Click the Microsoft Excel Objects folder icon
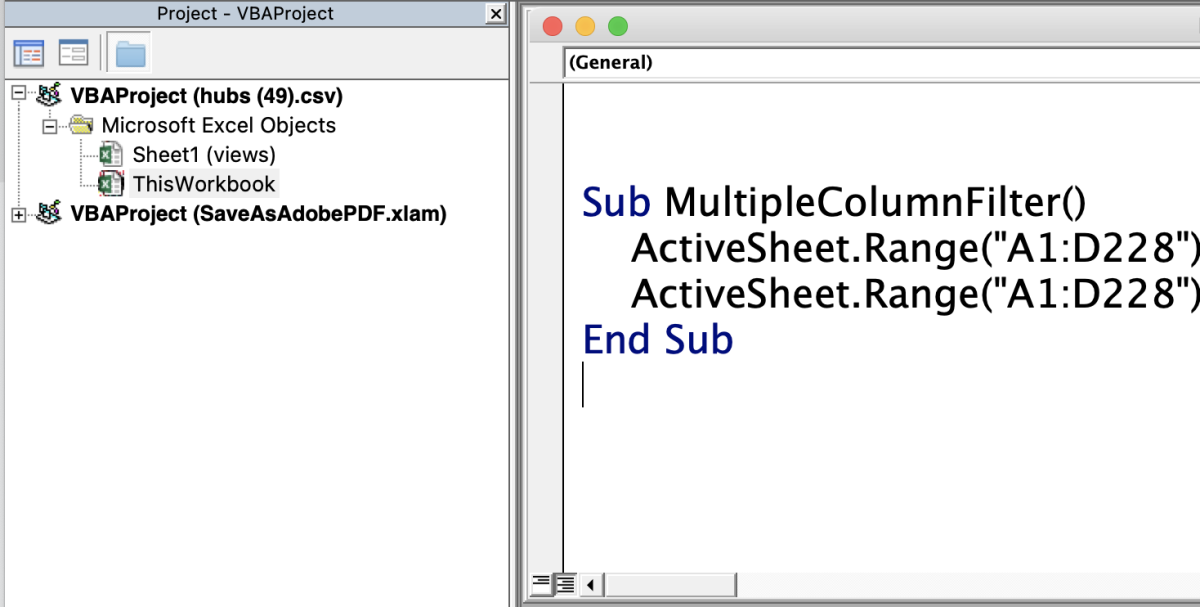Viewport: 1200px width, 607px height. pos(80,126)
